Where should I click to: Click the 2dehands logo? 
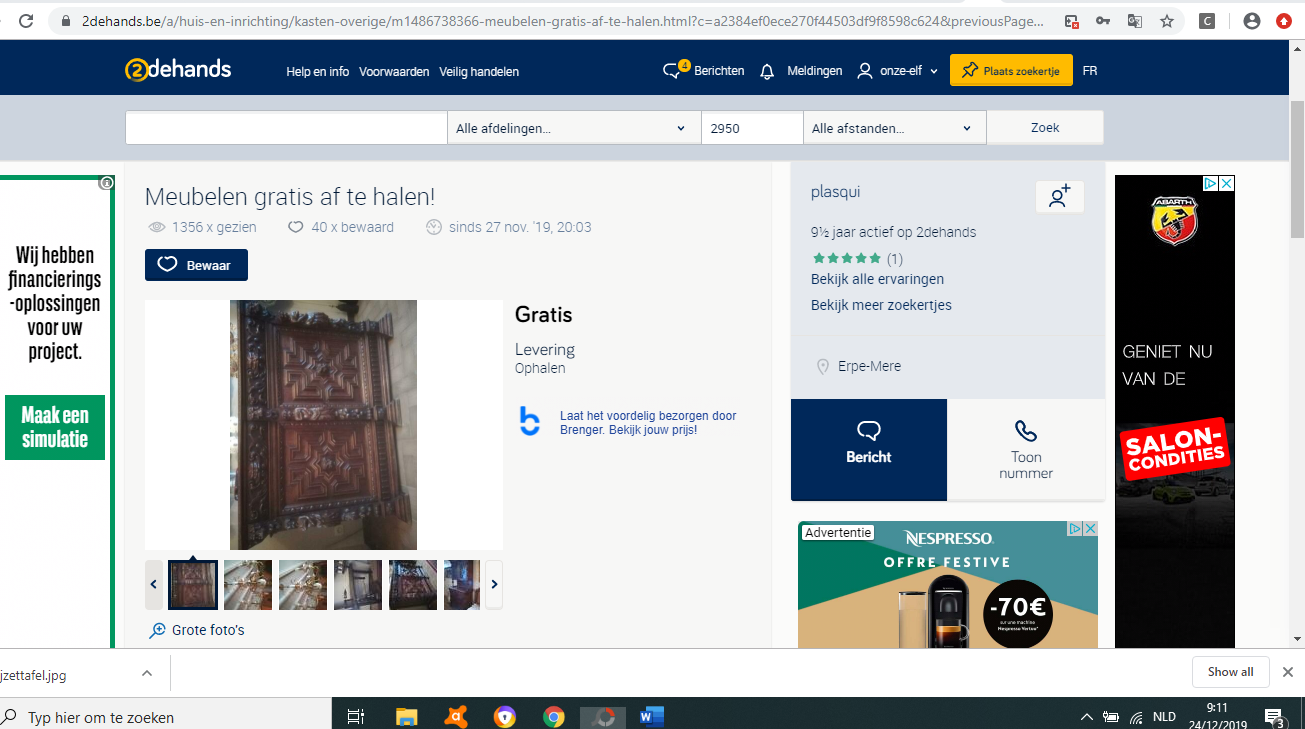tap(178, 69)
